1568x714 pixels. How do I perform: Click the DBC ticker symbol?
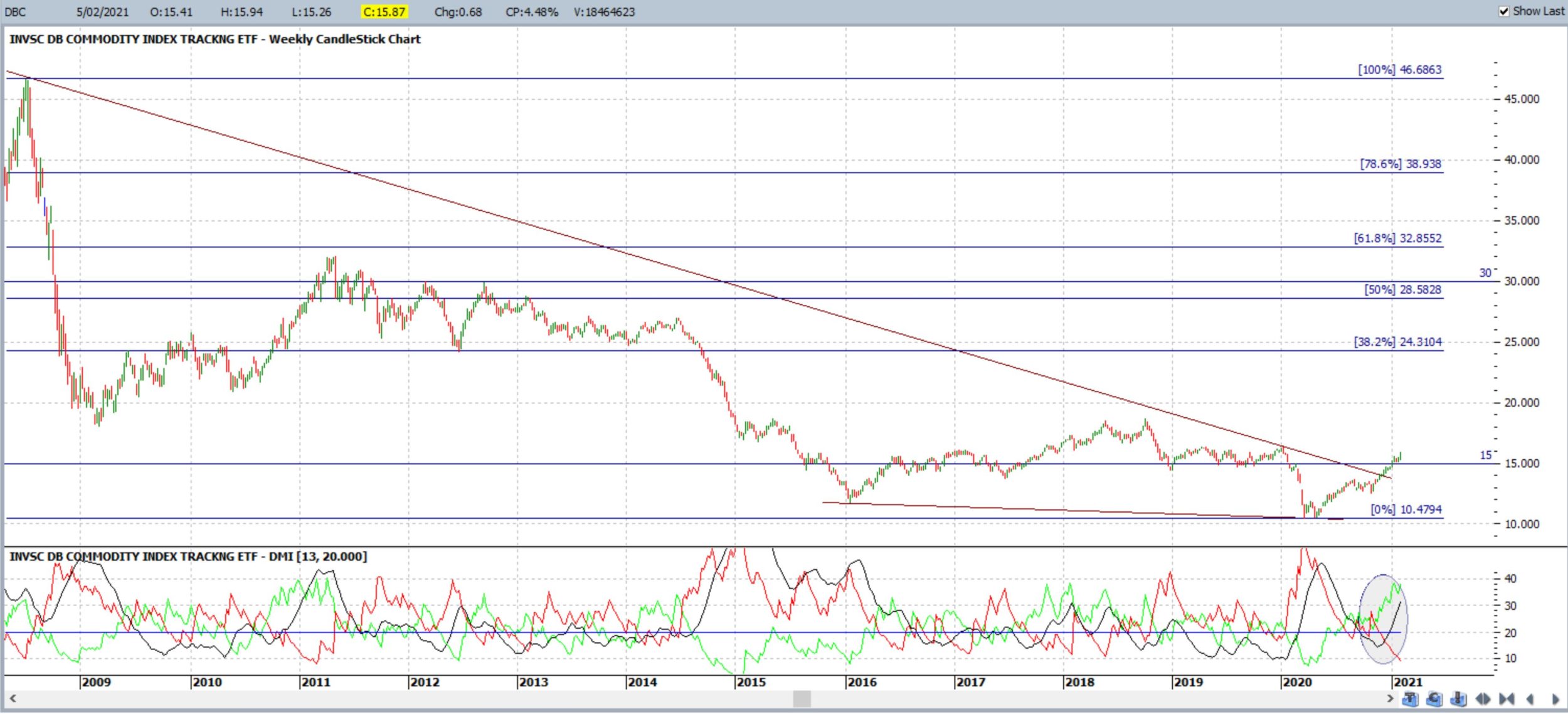(16, 12)
